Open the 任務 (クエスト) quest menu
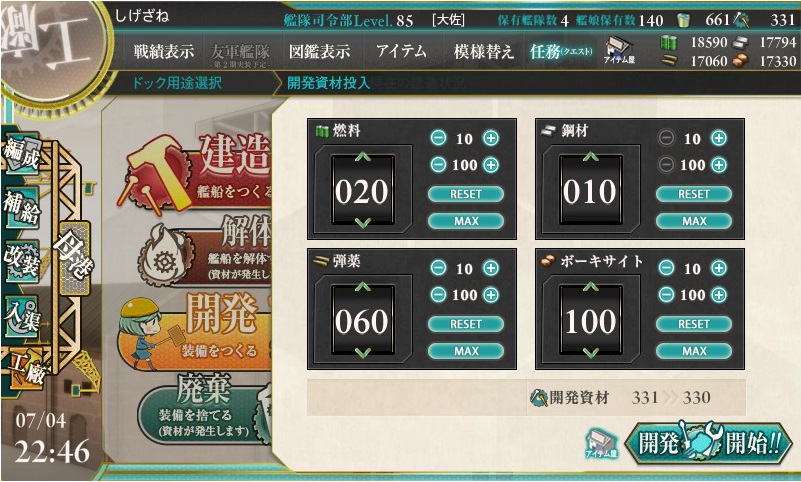The height and width of the screenshot is (482, 801). click(561, 52)
